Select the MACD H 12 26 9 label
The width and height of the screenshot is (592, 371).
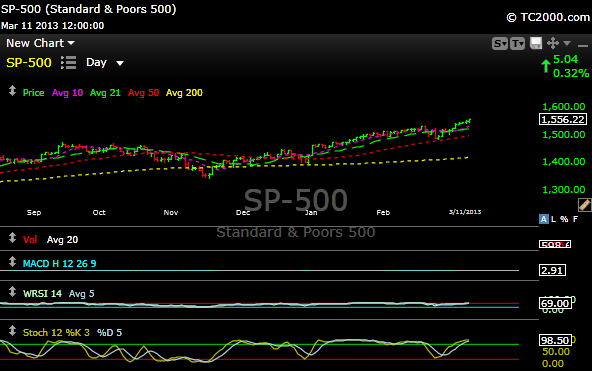coord(59,263)
